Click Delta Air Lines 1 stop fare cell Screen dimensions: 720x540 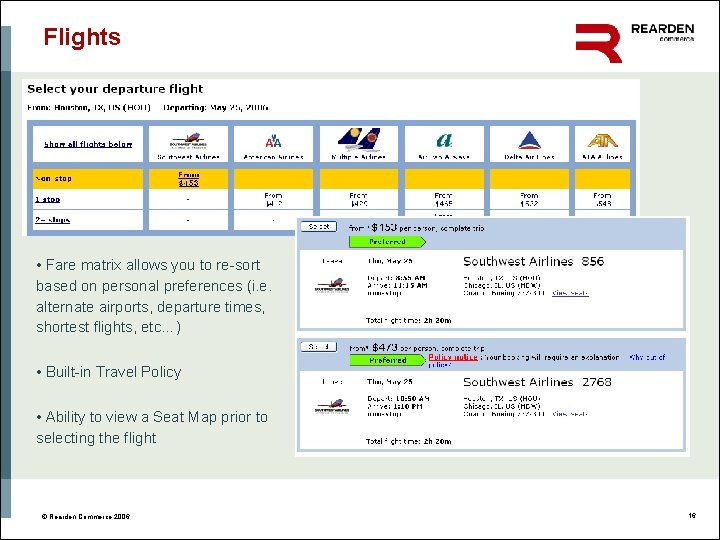pos(529,199)
